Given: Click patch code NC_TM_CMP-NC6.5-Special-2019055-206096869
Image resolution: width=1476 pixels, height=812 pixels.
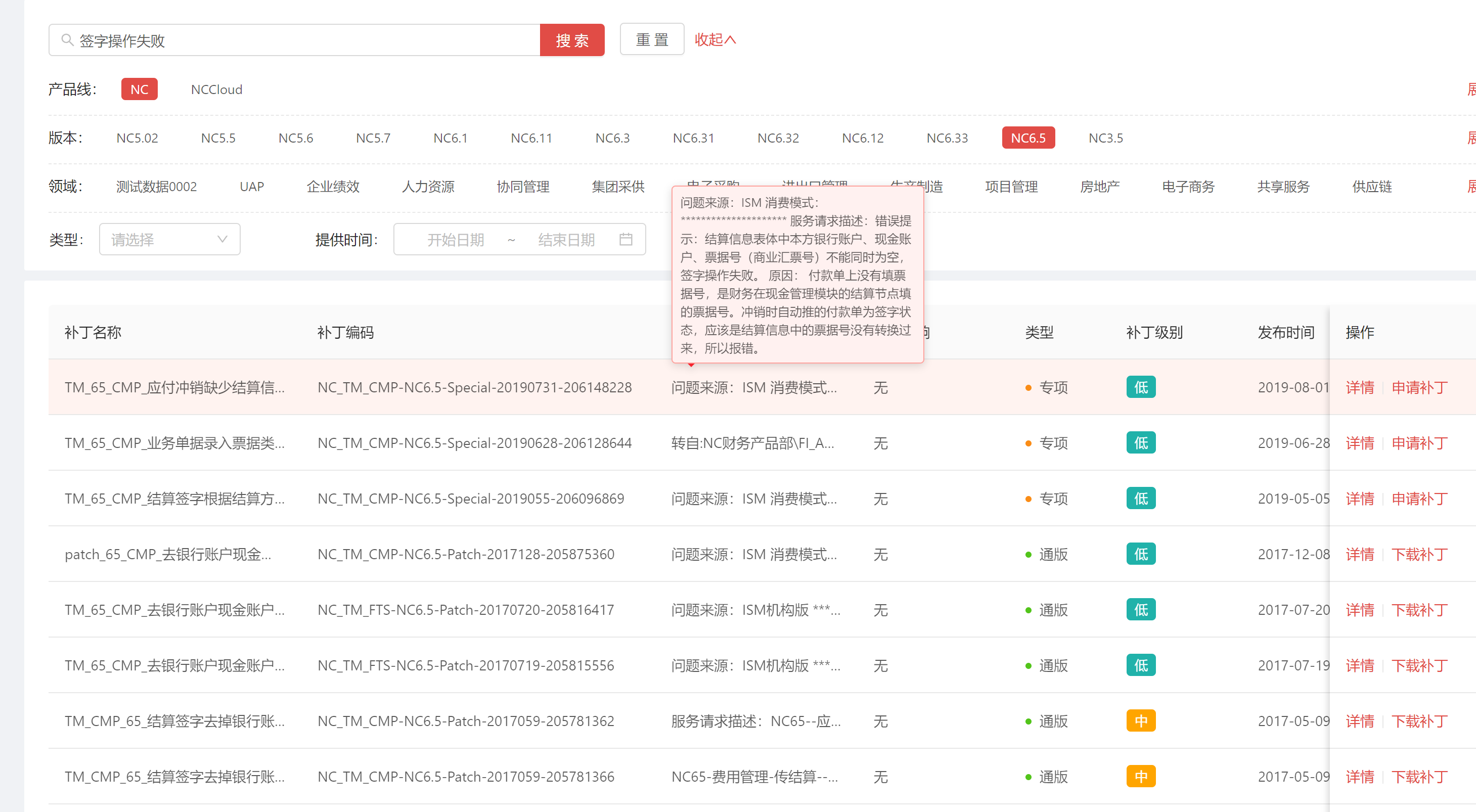Looking at the screenshot, I should pyautogui.click(x=471, y=499).
